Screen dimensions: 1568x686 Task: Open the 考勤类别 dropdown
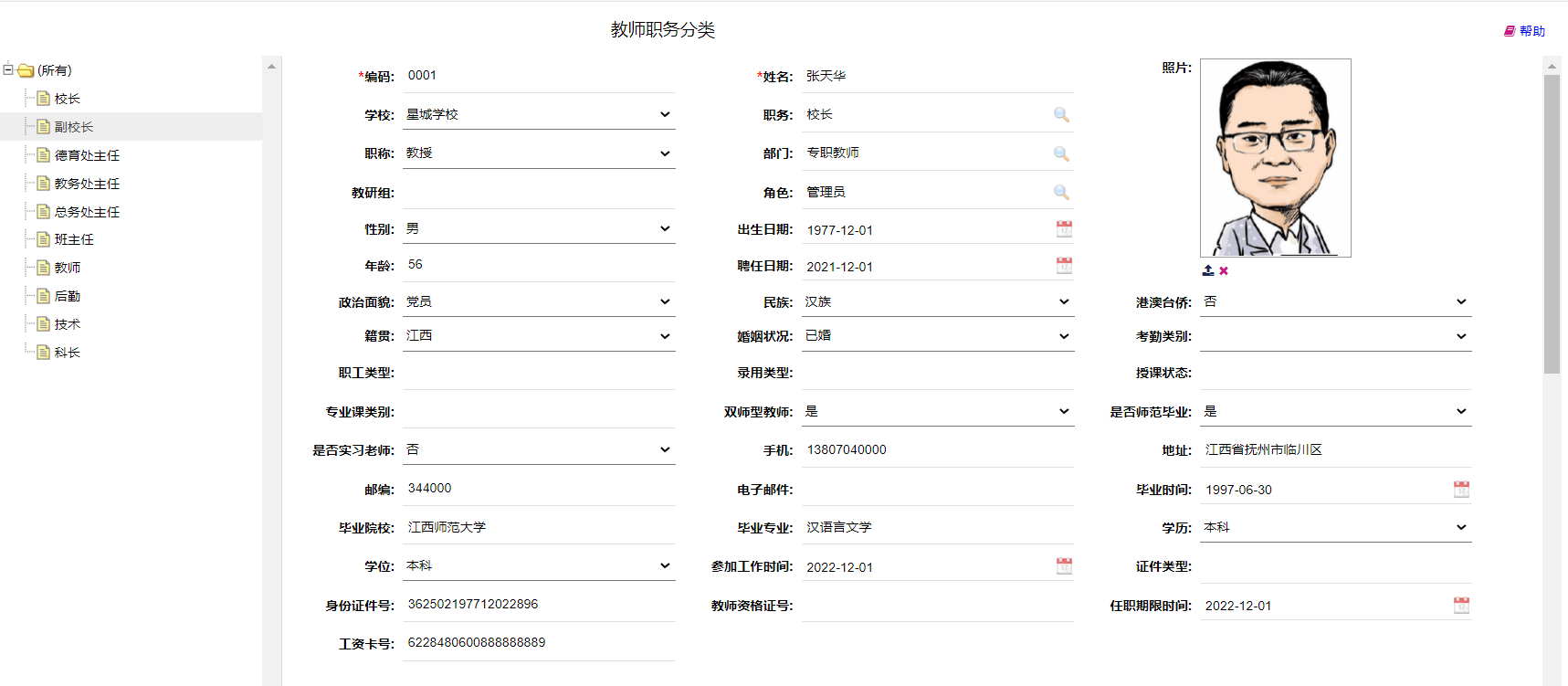(1336, 336)
